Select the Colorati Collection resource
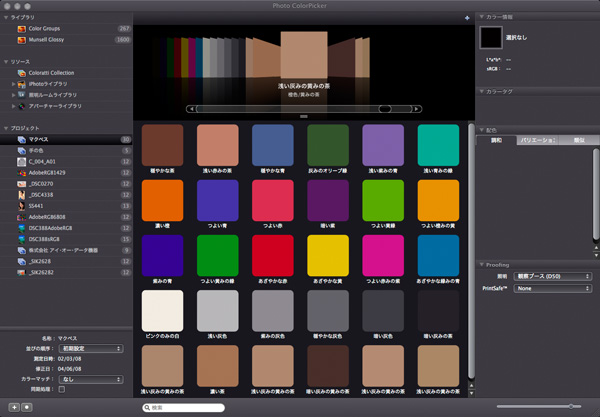Image resolution: width=600 pixels, height=417 pixels. coord(54,74)
